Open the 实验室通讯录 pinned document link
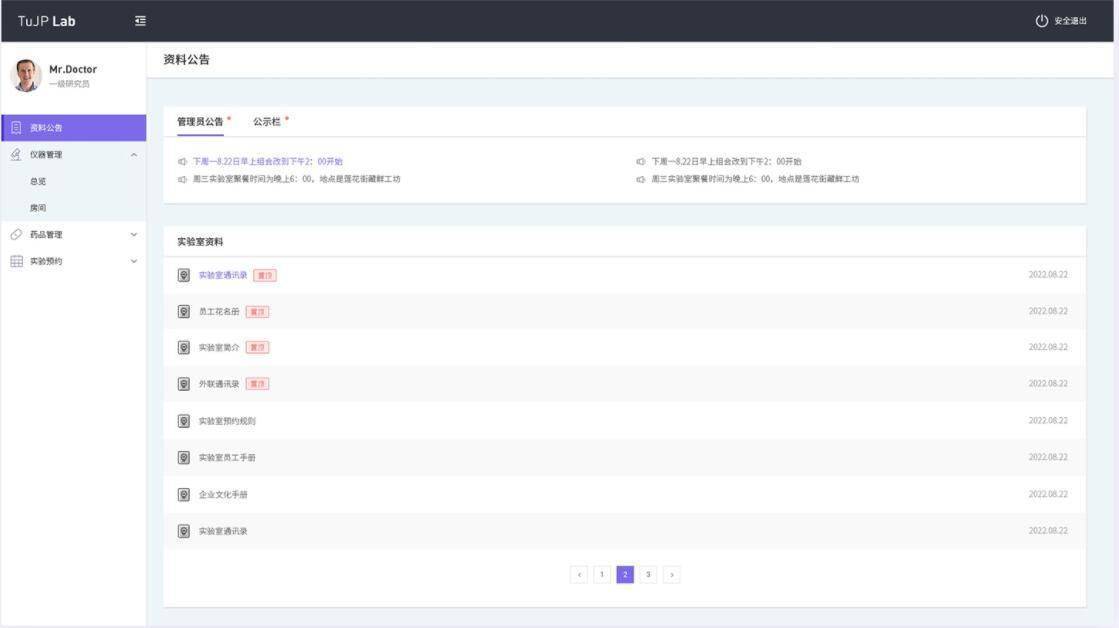 click(222, 275)
